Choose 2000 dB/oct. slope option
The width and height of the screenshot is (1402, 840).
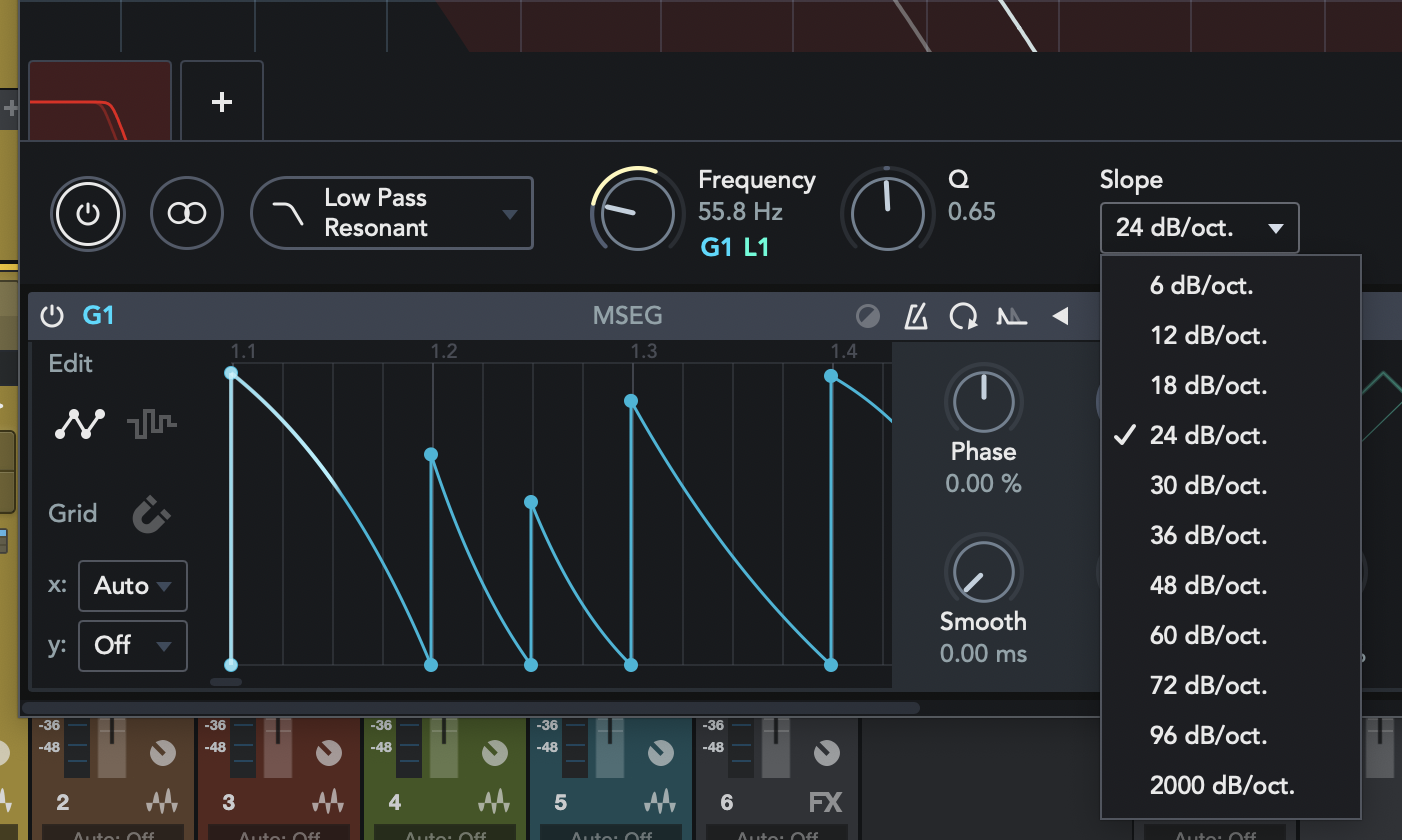coord(1230,786)
